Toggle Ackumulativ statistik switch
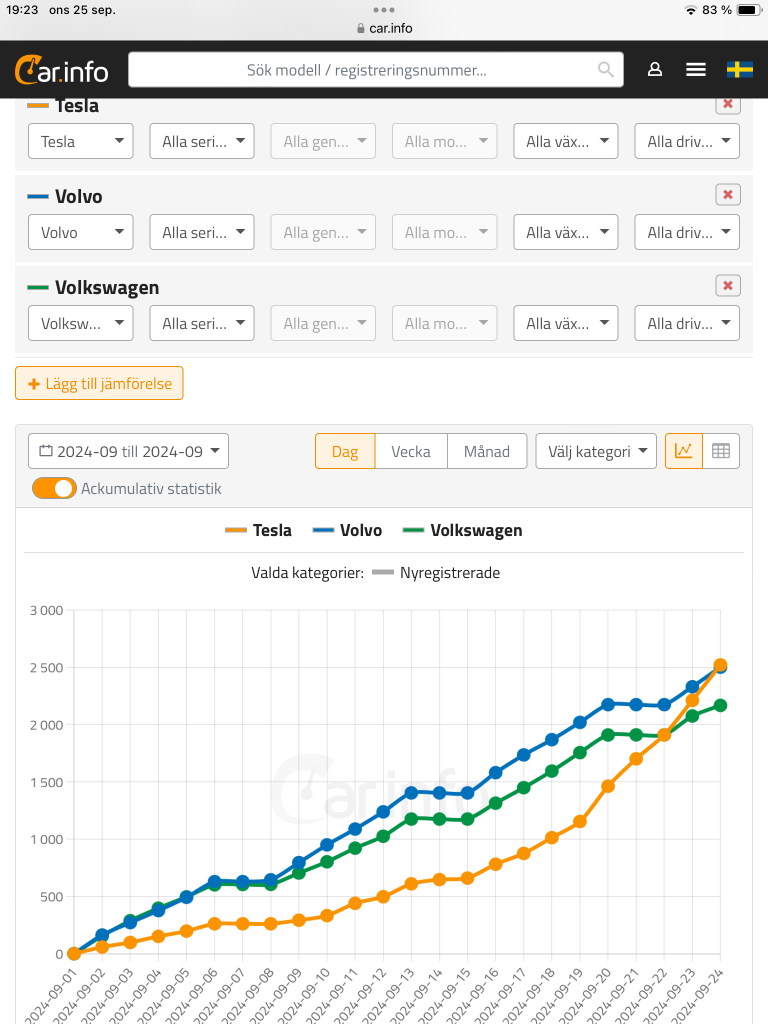Image resolution: width=768 pixels, height=1024 pixels. [54, 488]
